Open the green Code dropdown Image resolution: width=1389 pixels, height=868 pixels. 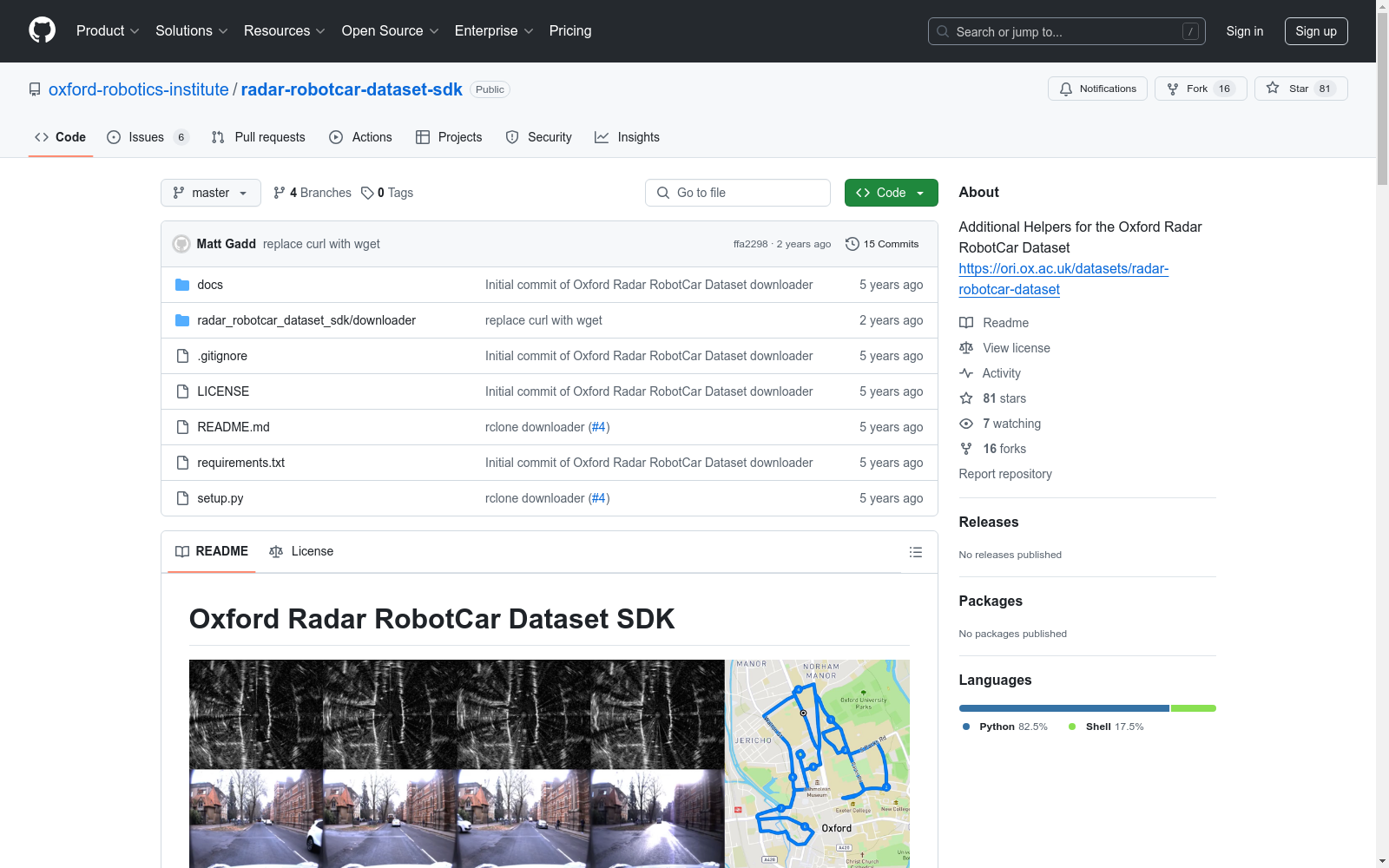(891, 193)
